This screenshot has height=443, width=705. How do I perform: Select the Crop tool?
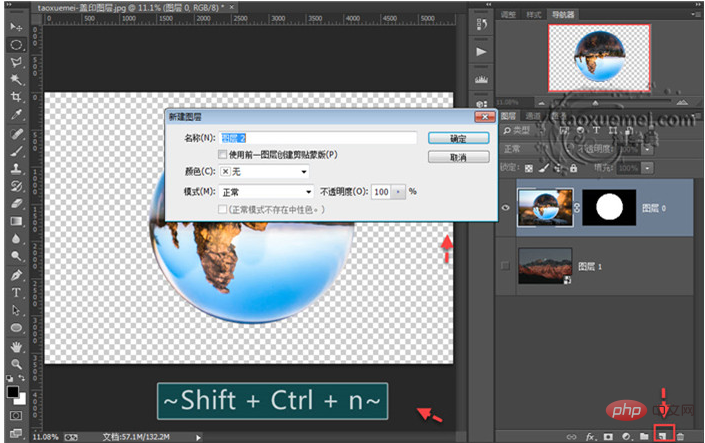click(16, 97)
